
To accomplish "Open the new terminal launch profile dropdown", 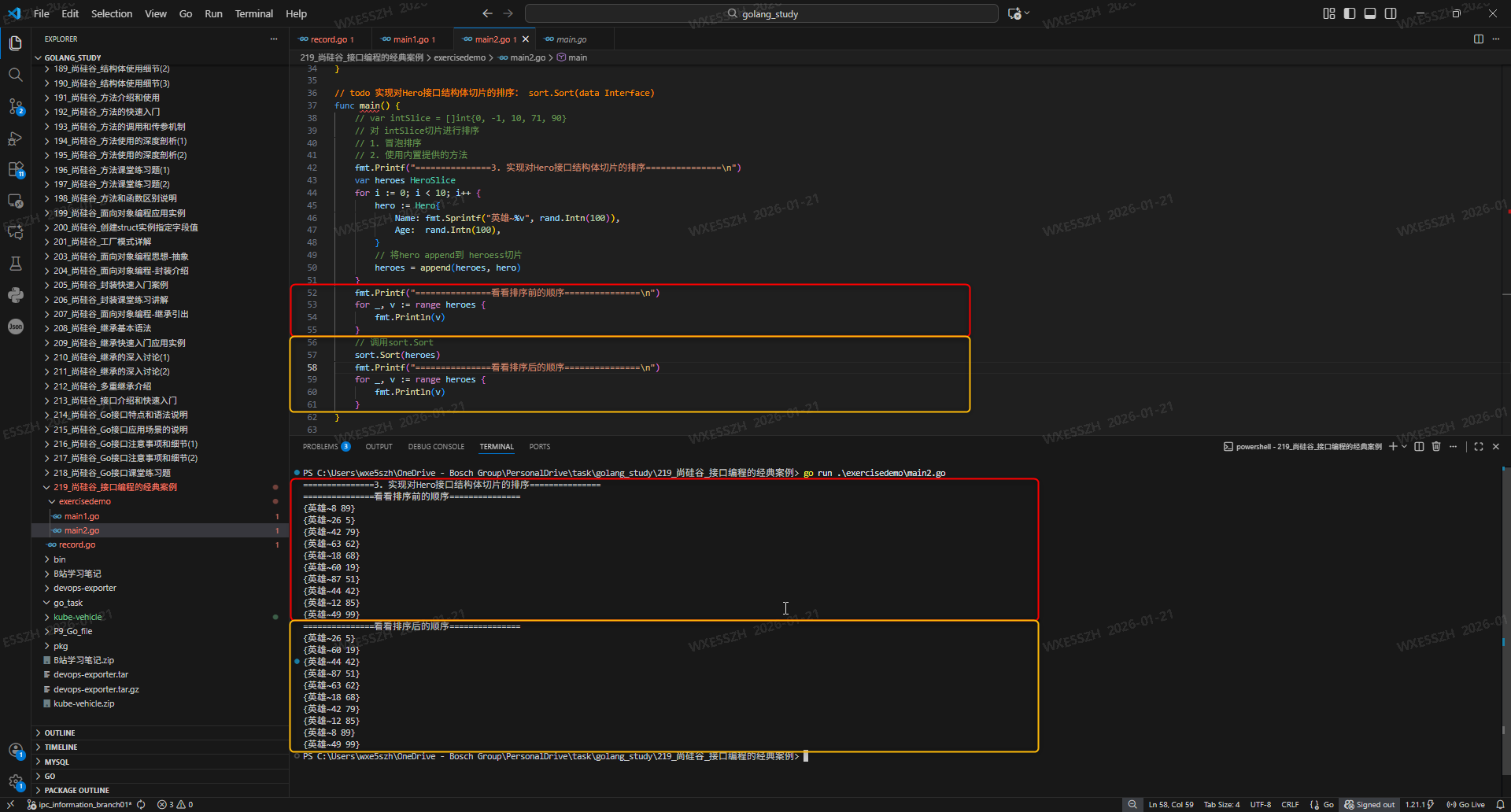I will point(1404,446).
